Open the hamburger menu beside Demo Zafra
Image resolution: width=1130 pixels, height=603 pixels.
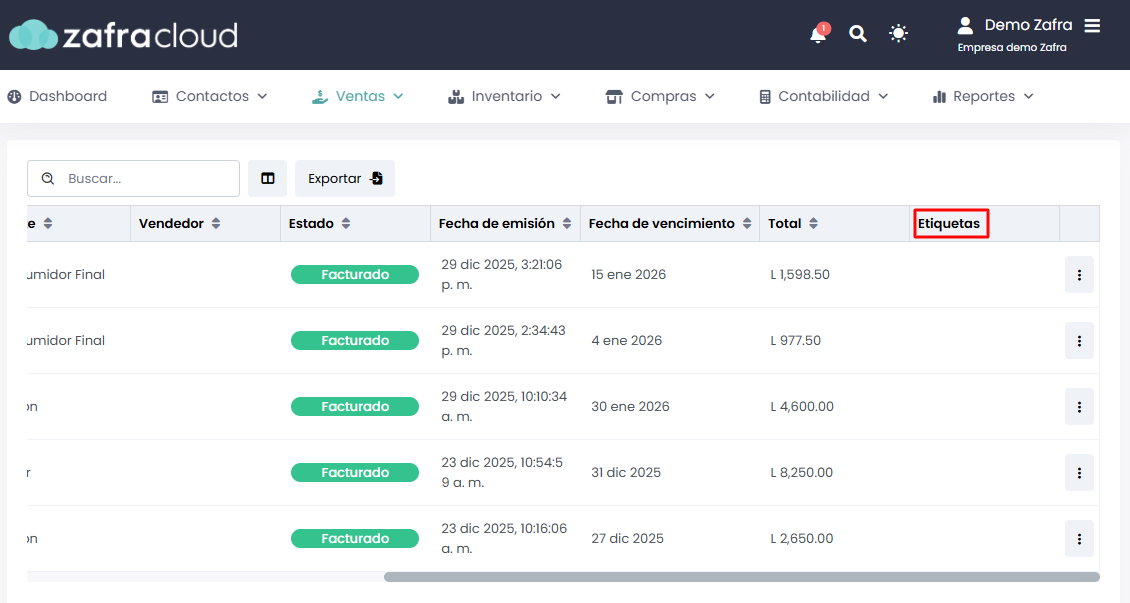(1093, 25)
